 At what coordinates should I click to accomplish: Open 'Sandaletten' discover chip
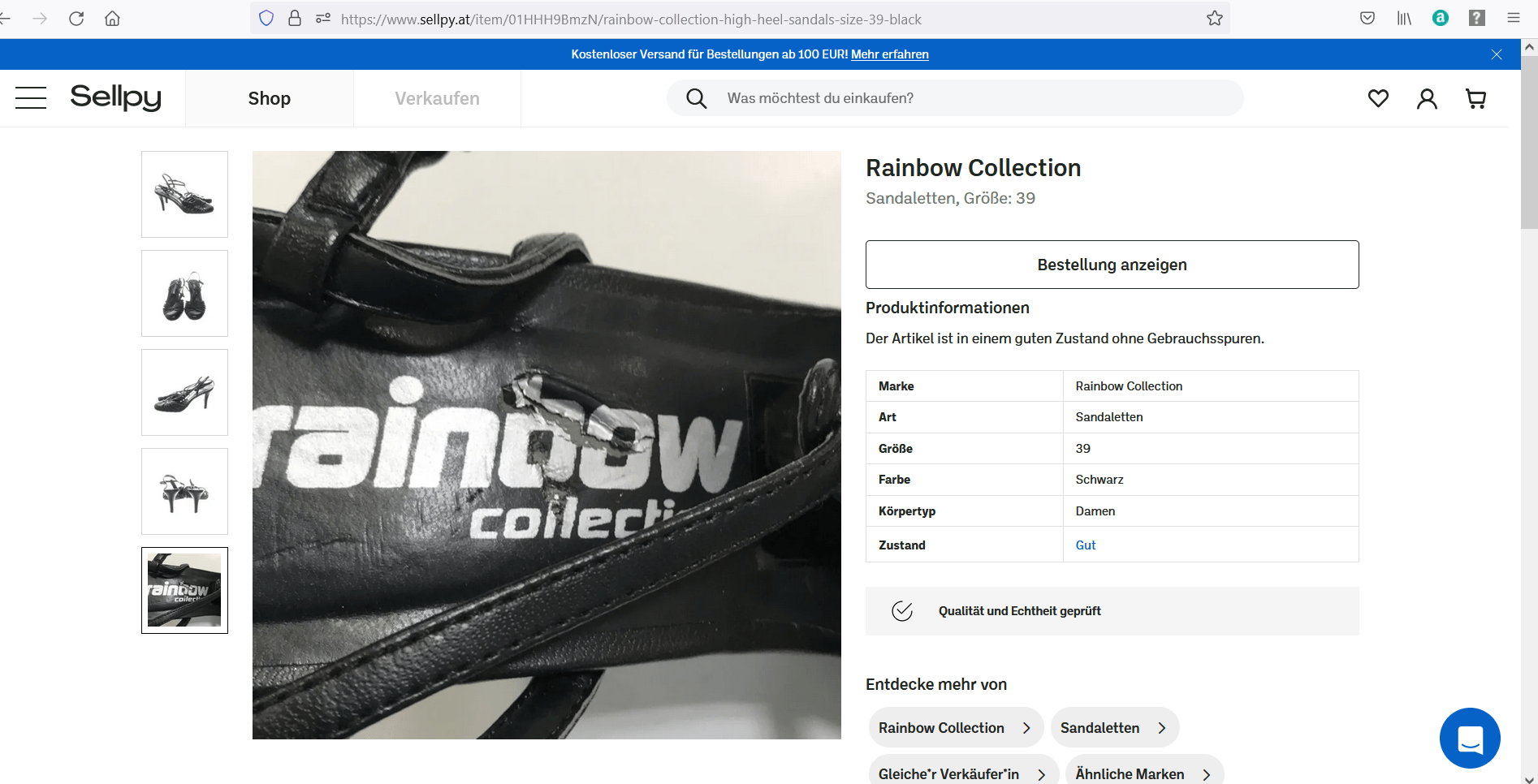point(1114,728)
